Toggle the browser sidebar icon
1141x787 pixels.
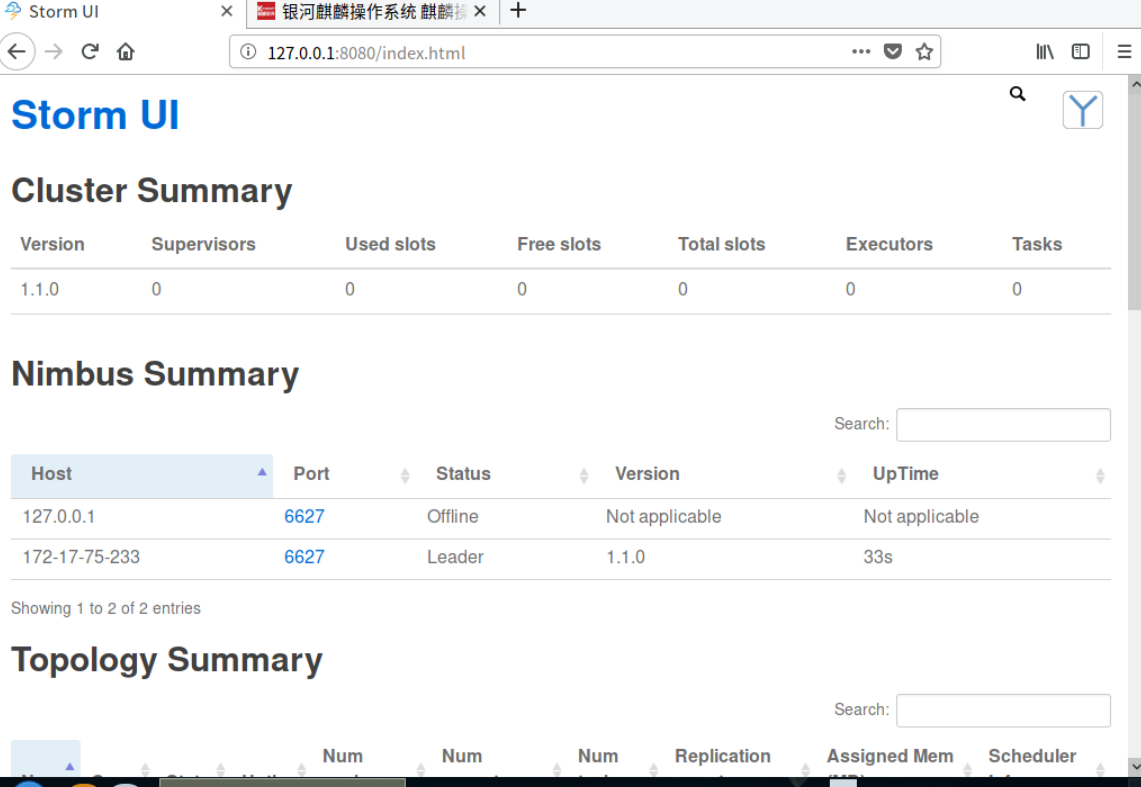point(1081,52)
